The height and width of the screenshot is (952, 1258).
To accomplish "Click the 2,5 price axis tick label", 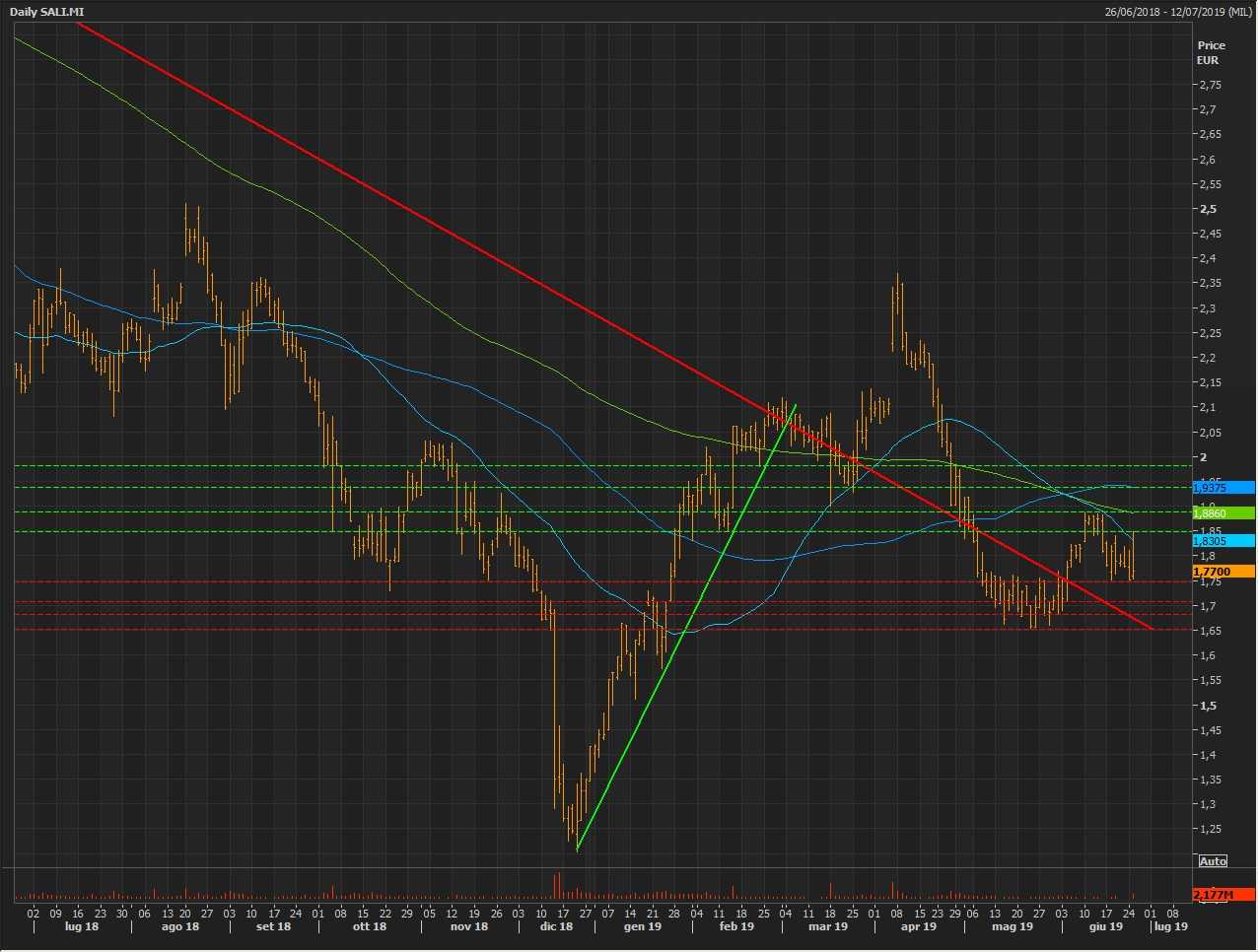I will pos(1208,209).
